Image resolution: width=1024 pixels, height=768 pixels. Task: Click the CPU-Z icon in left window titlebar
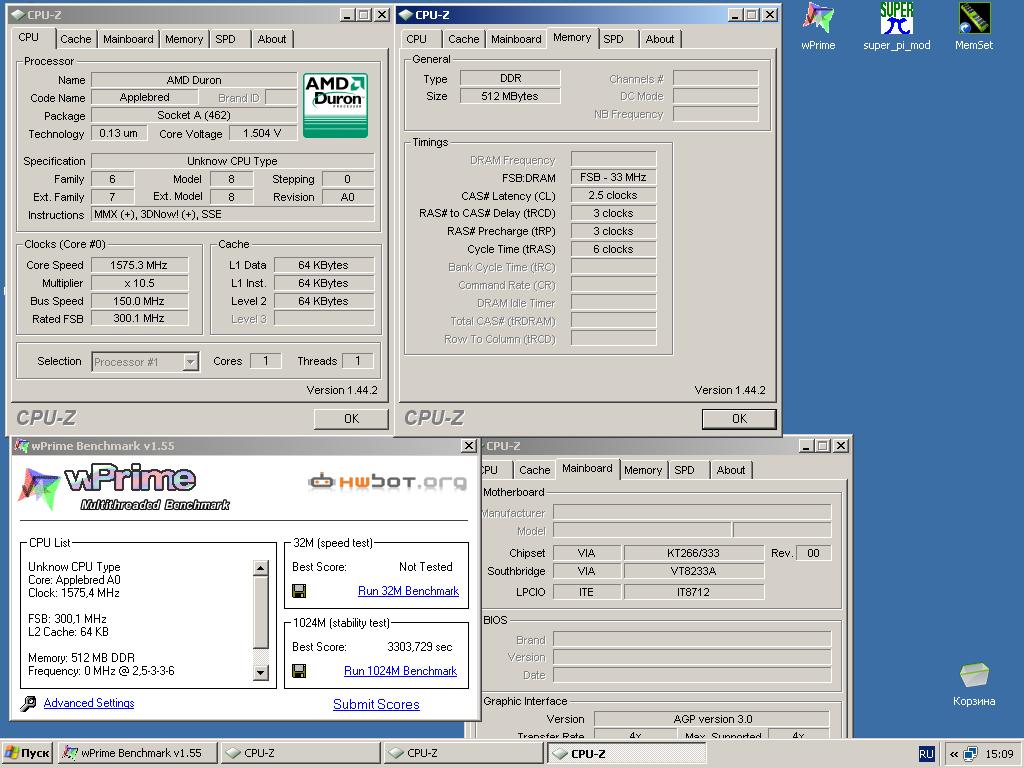(x=18, y=14)
